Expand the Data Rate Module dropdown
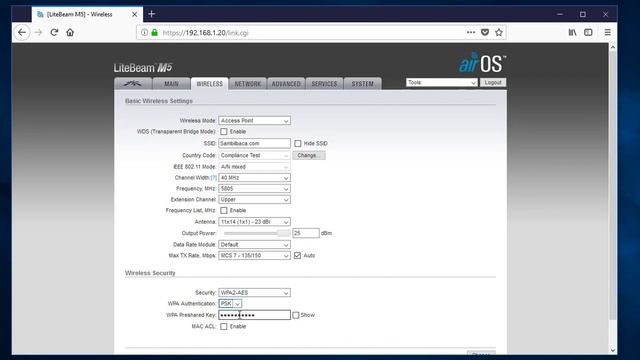 click(x=254, y=244)
